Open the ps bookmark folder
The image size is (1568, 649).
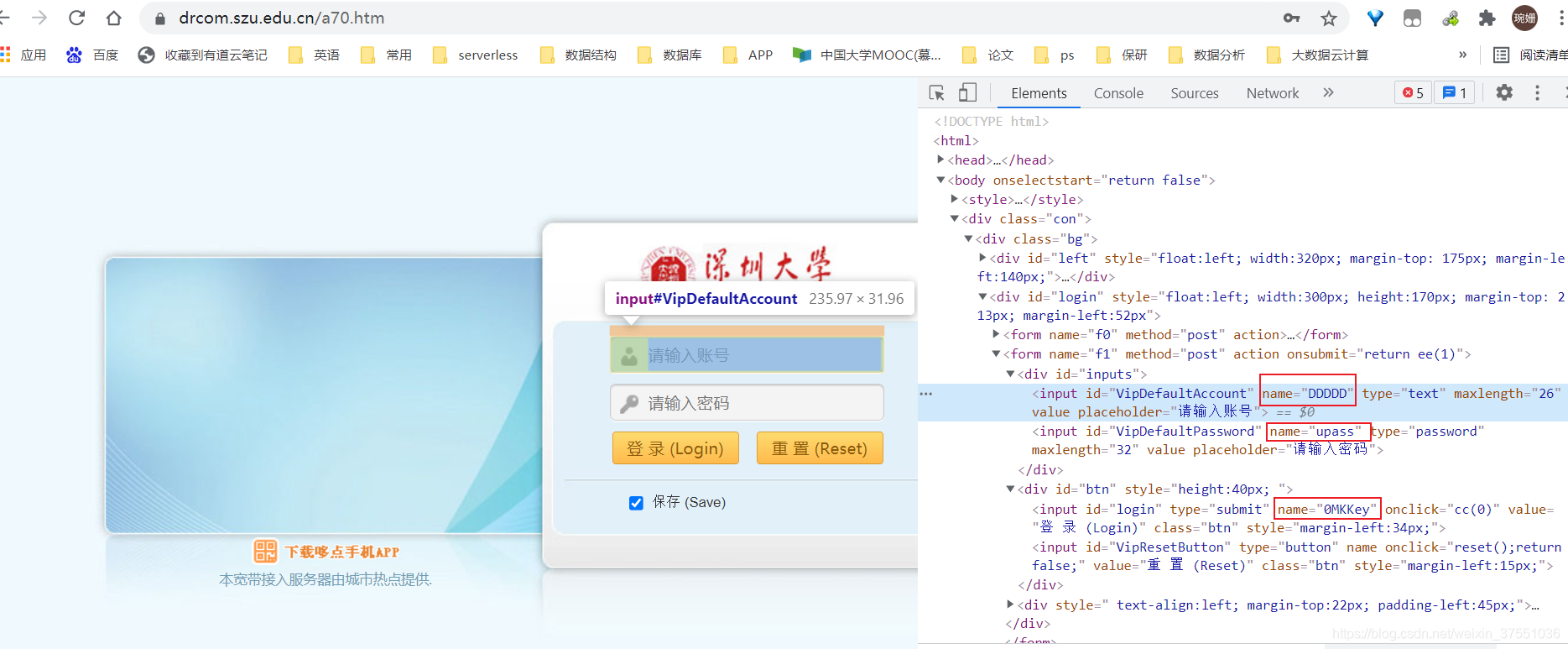(1055, 55)
